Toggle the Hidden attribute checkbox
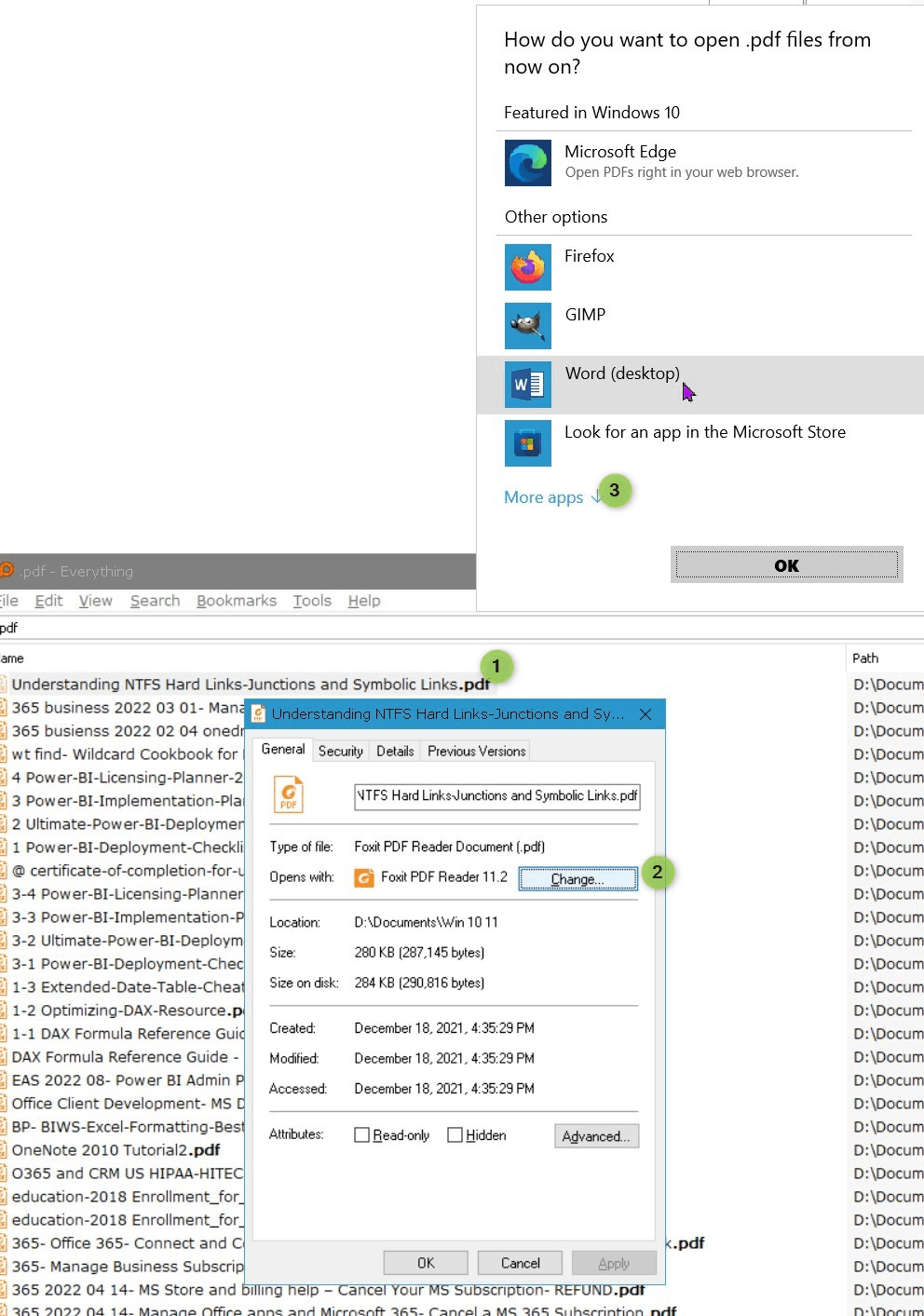924x1316 pixels. click(455, 1134)
